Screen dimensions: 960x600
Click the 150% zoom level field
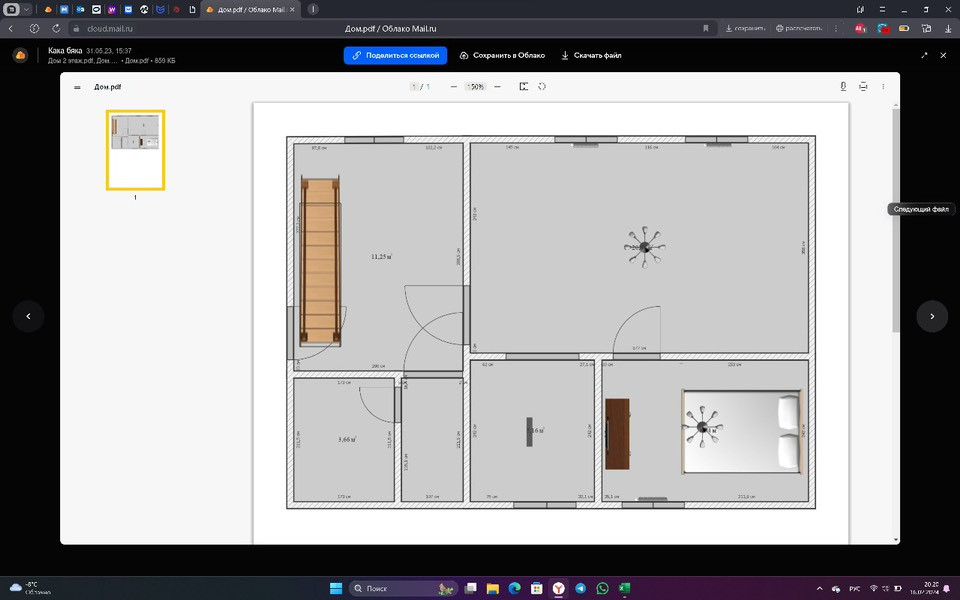pos(475,87)
